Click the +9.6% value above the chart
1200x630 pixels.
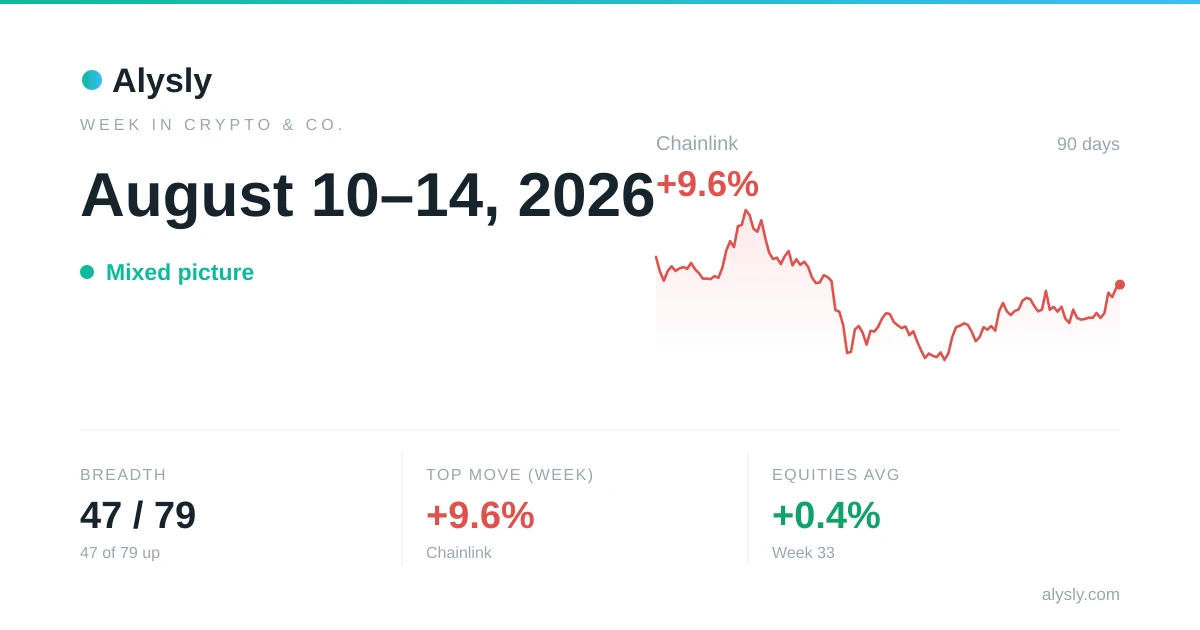coord(707,184)
